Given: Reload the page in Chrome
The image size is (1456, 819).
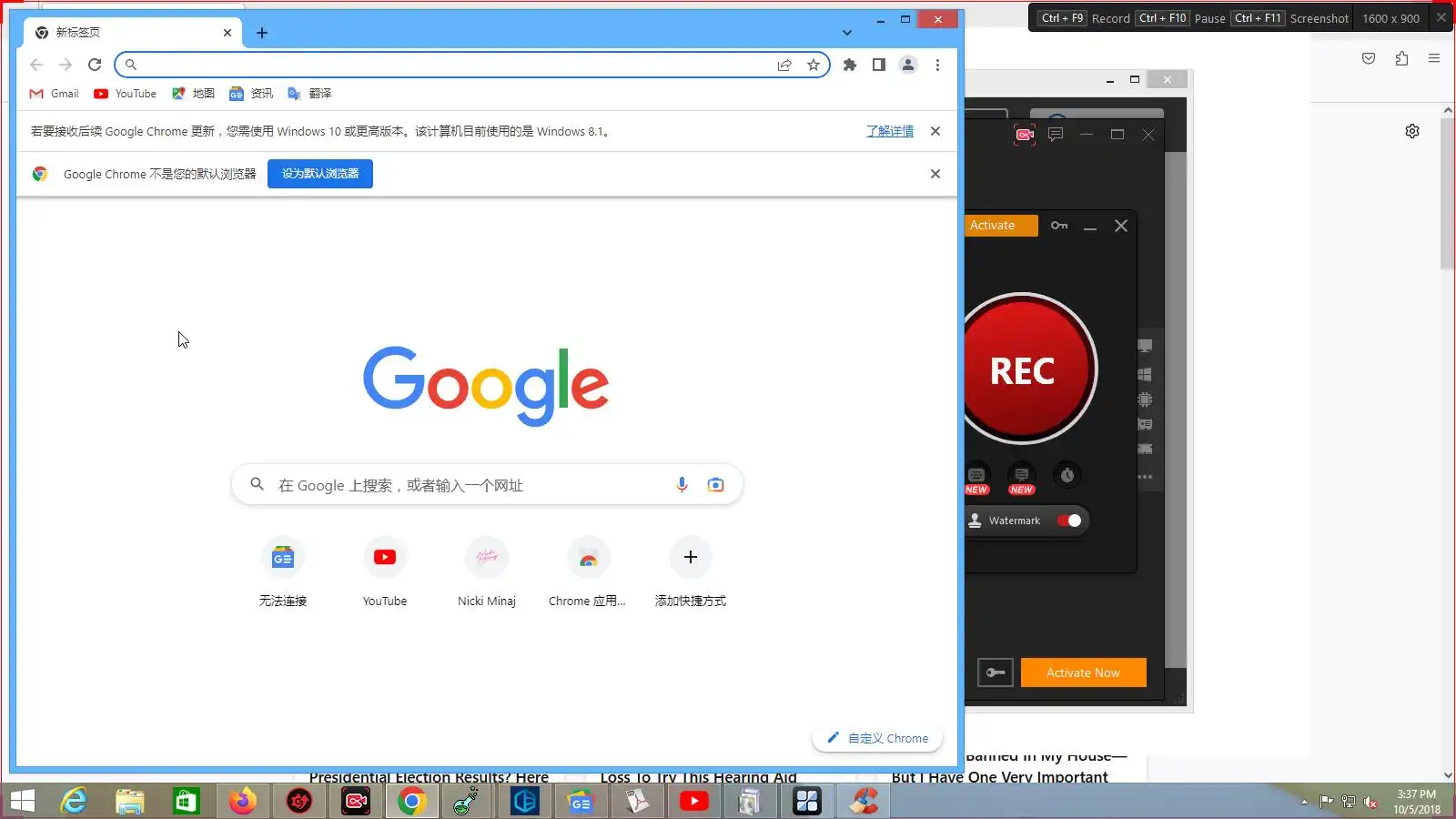Looking at the screenshot, I should (95, 65).
